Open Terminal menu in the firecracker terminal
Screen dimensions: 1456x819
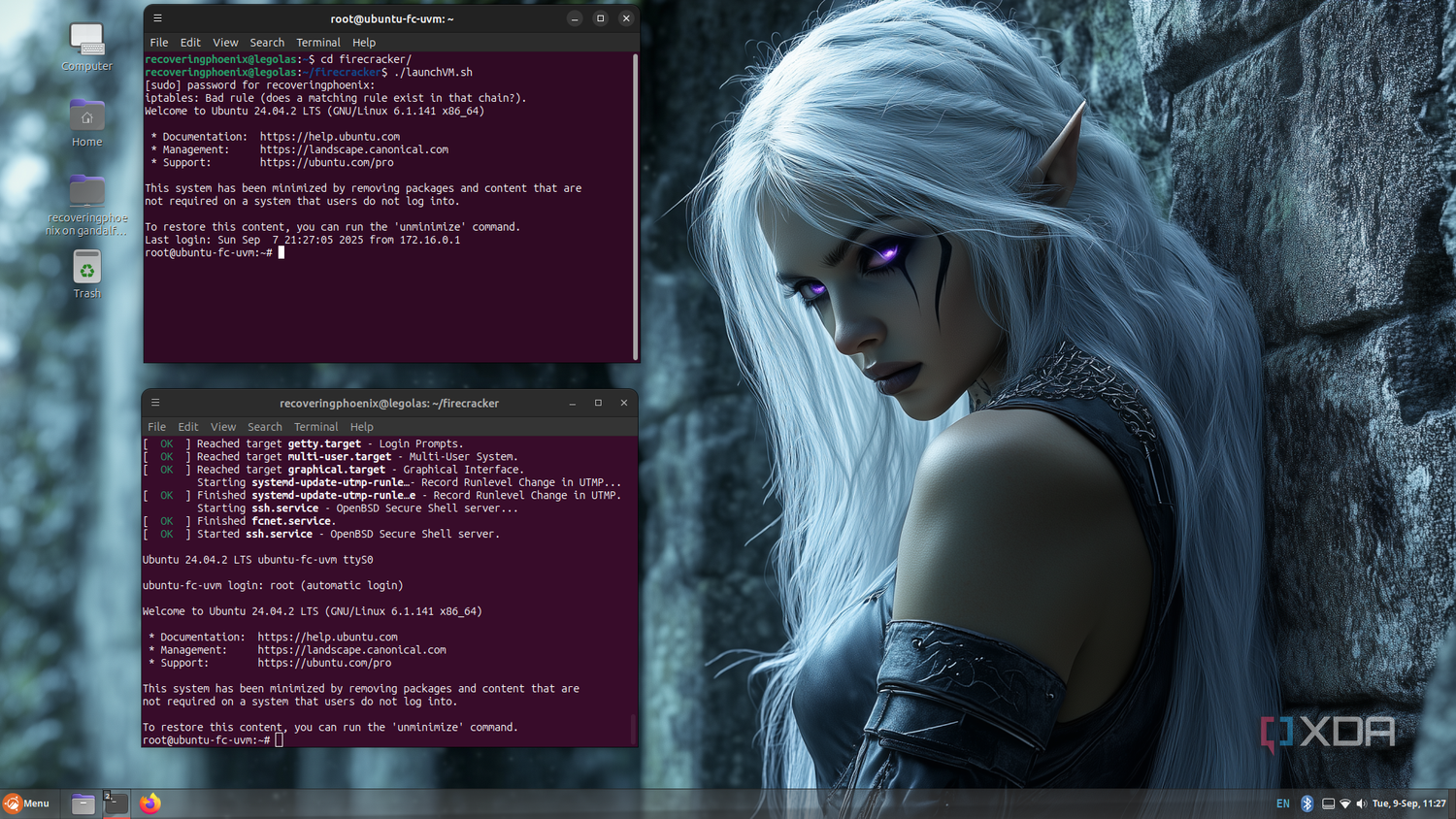coord(316,427)
